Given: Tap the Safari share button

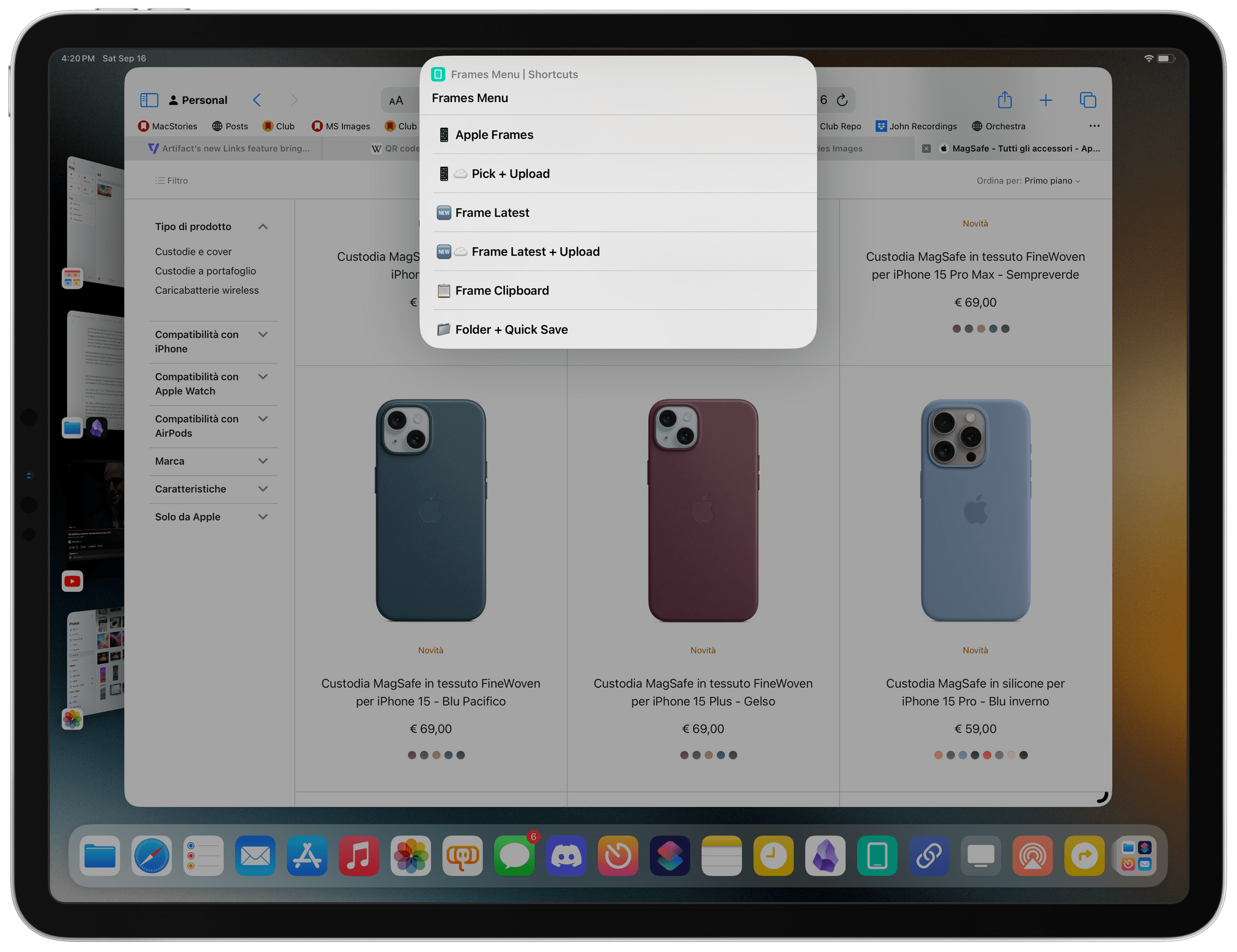Looking at the screenshot, I should click(x=1005, y=100).
